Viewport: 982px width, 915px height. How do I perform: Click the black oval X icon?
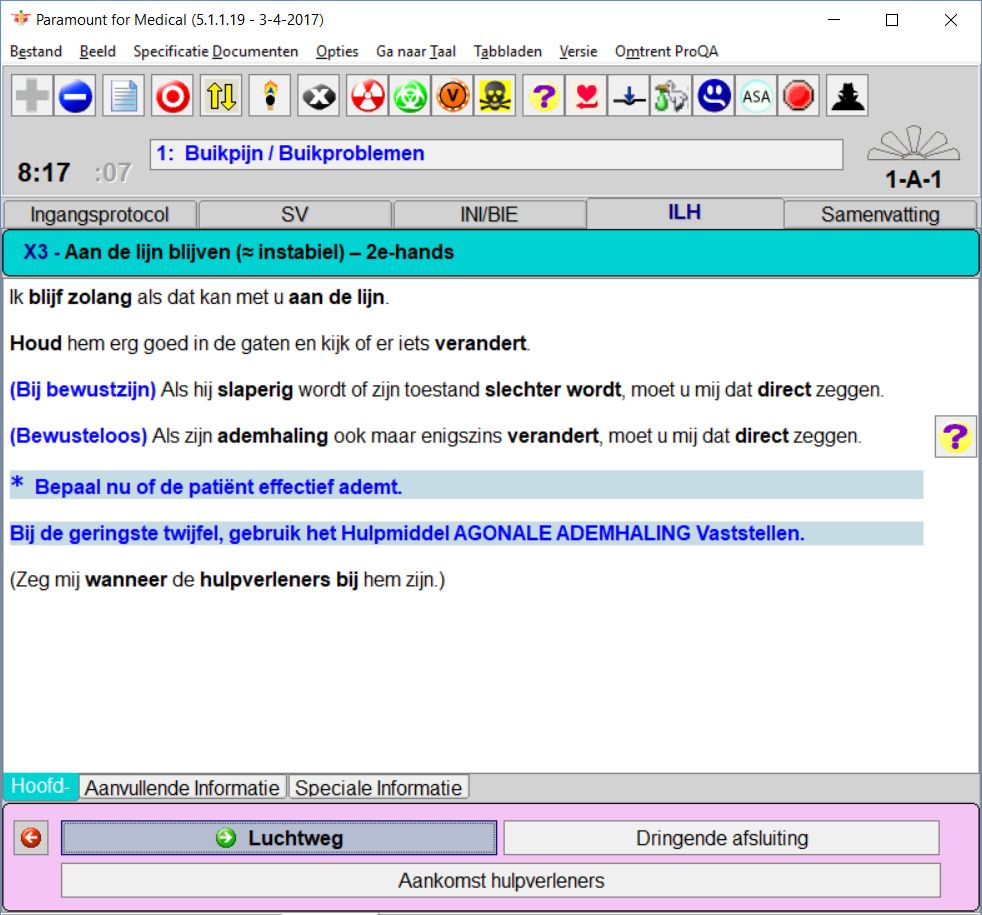[319, 96]
